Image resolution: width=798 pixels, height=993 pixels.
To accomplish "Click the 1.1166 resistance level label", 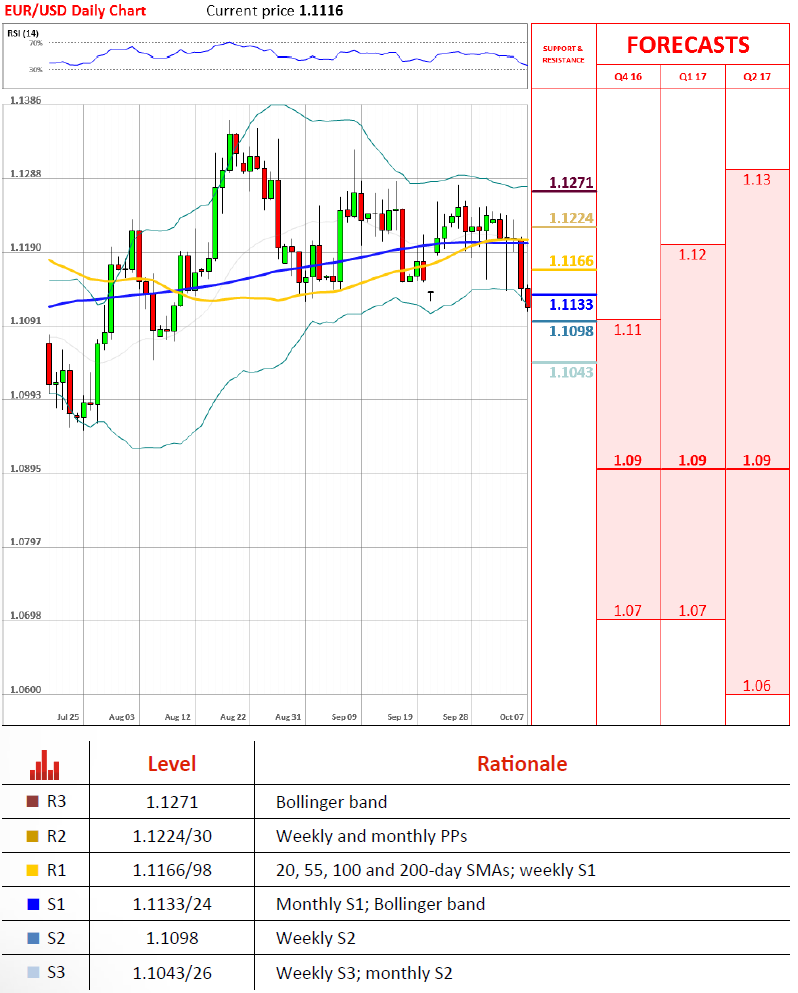I will [571, 261].
